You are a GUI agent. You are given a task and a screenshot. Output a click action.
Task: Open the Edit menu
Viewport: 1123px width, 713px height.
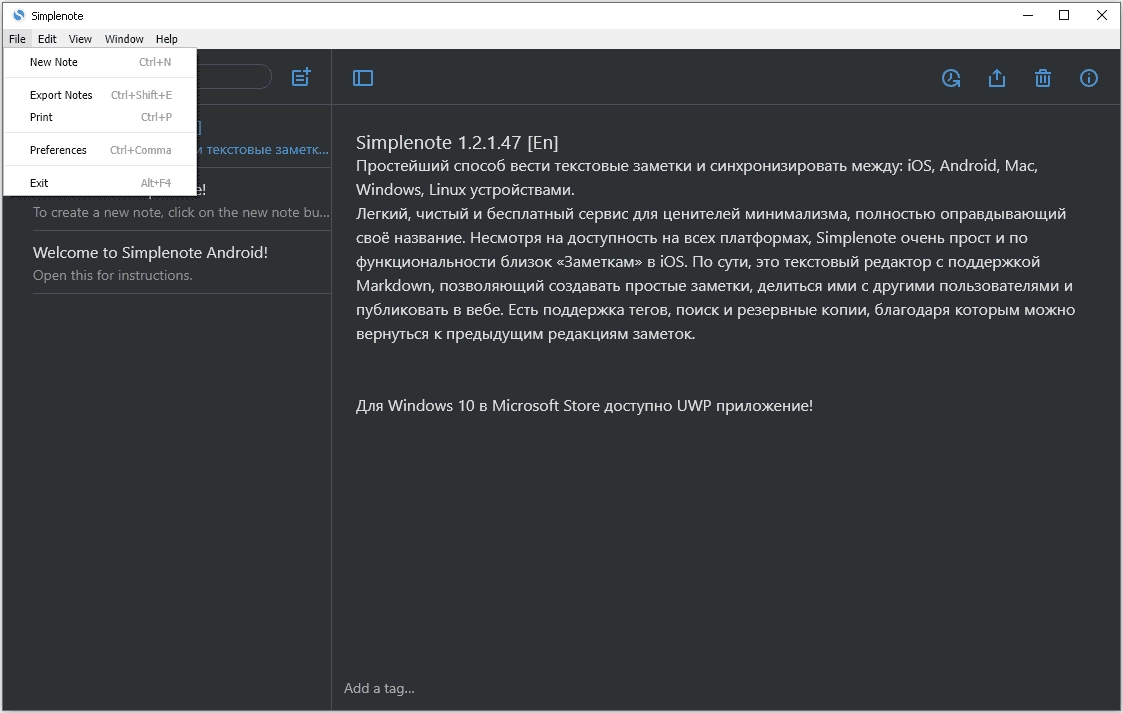pyautogui.click(x=47, y=39)
